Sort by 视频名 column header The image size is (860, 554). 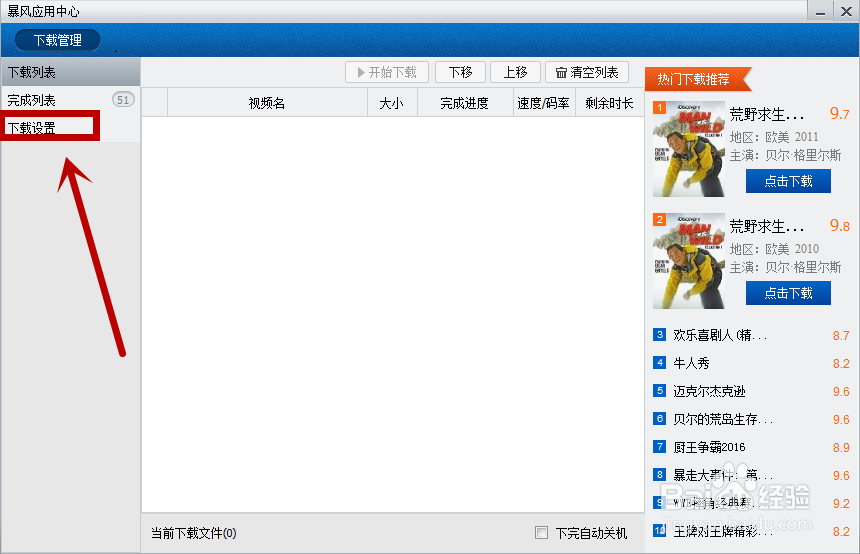click(x=267, y=103)
